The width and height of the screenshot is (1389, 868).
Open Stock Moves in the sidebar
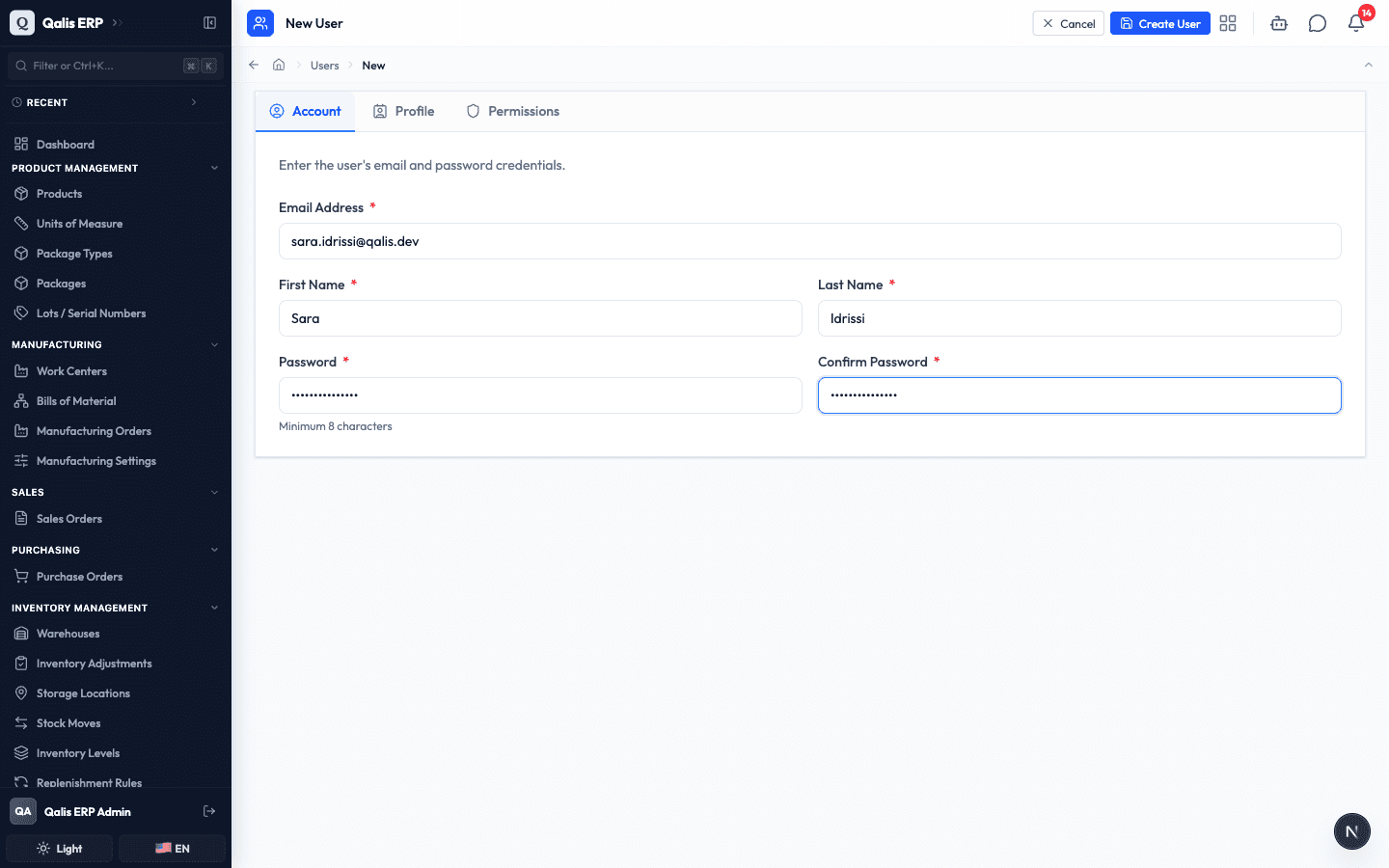(x=116, y=723)
